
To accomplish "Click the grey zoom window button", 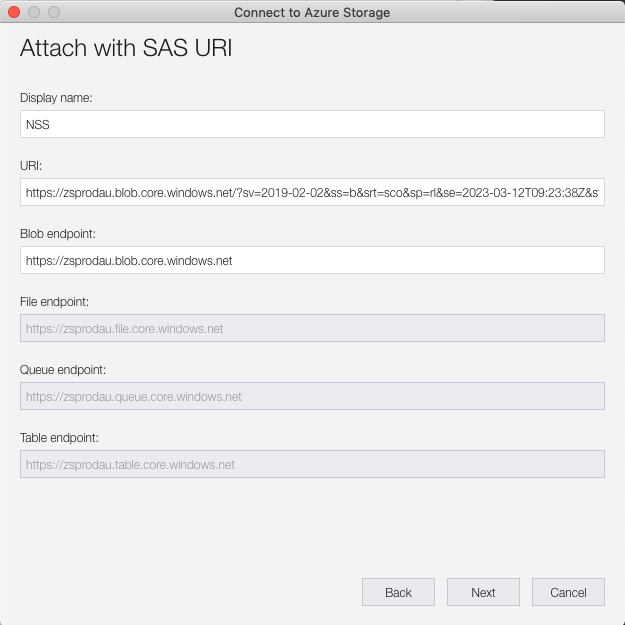I will pos(54,12).
